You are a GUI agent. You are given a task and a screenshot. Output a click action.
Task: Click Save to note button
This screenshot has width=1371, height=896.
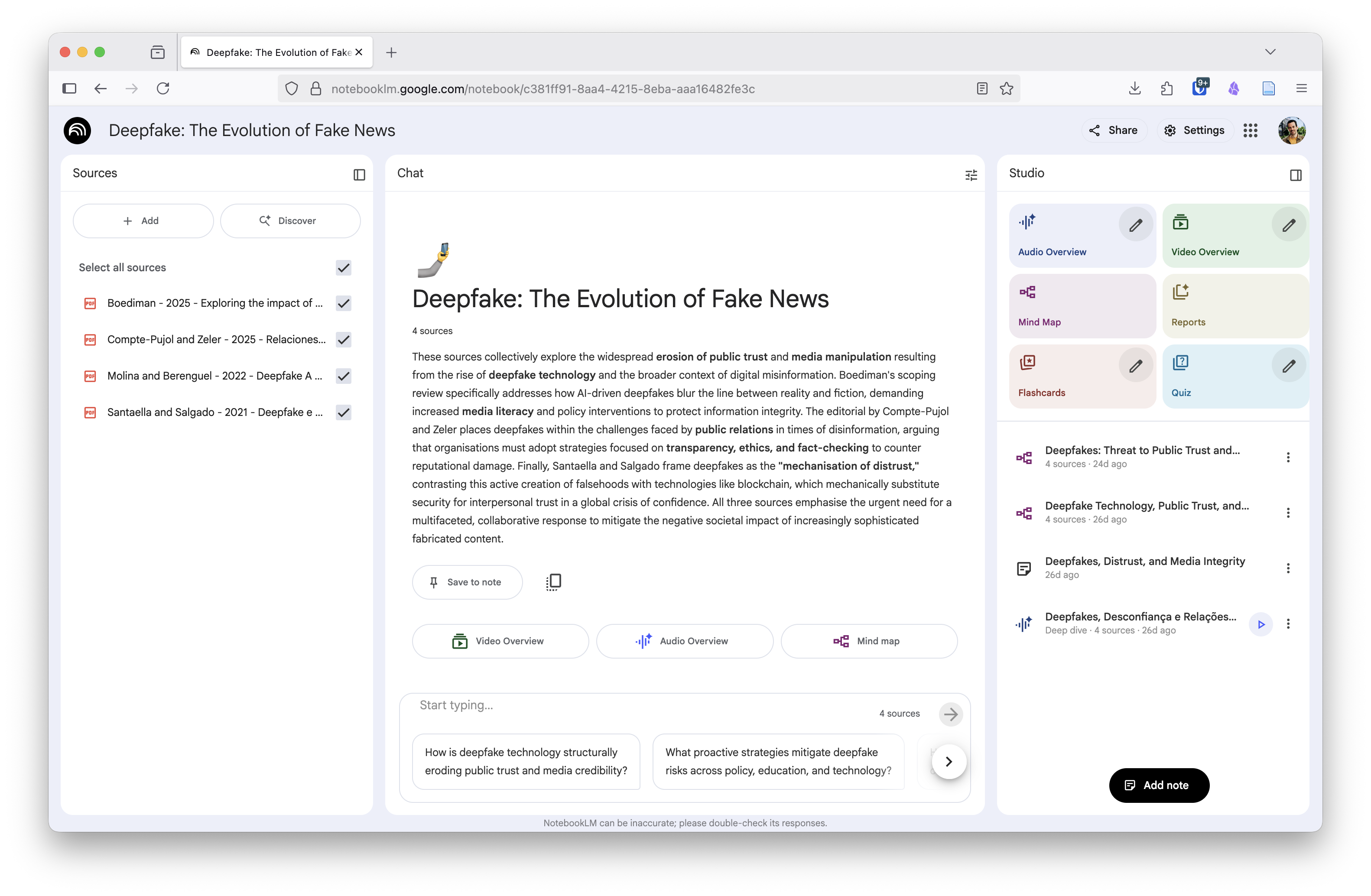(x=467, y=582)
